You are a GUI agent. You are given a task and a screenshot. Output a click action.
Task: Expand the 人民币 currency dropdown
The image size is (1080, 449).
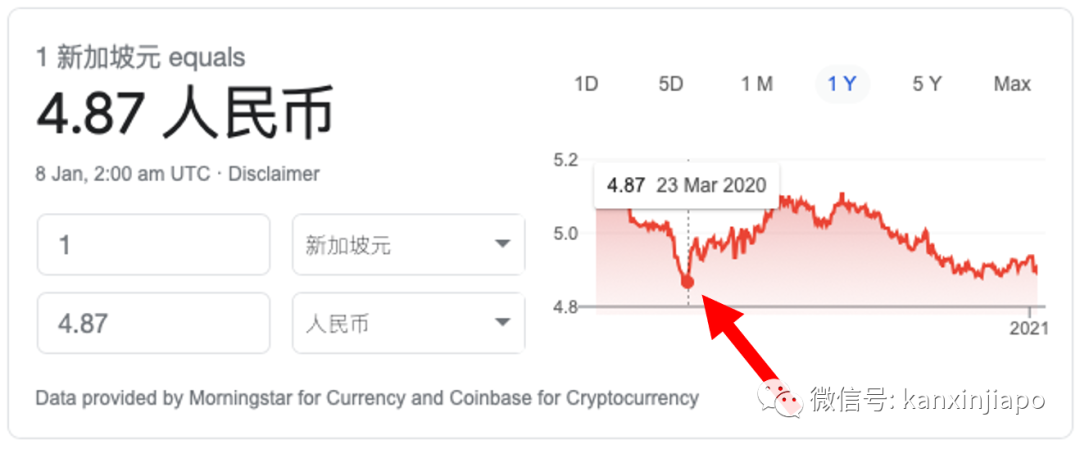(x=408, y=323)
